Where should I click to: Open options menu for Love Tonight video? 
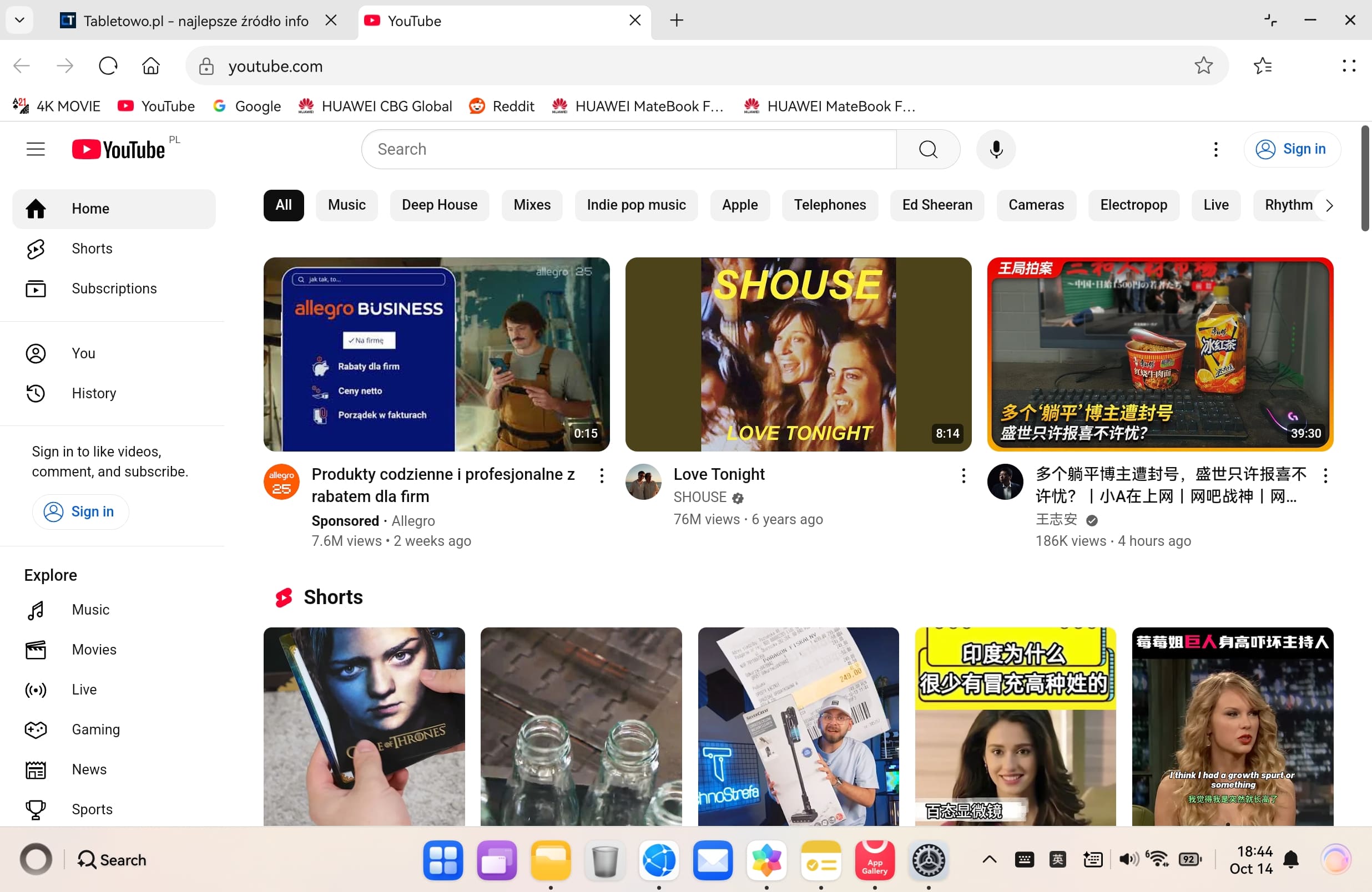coord(964,476)
